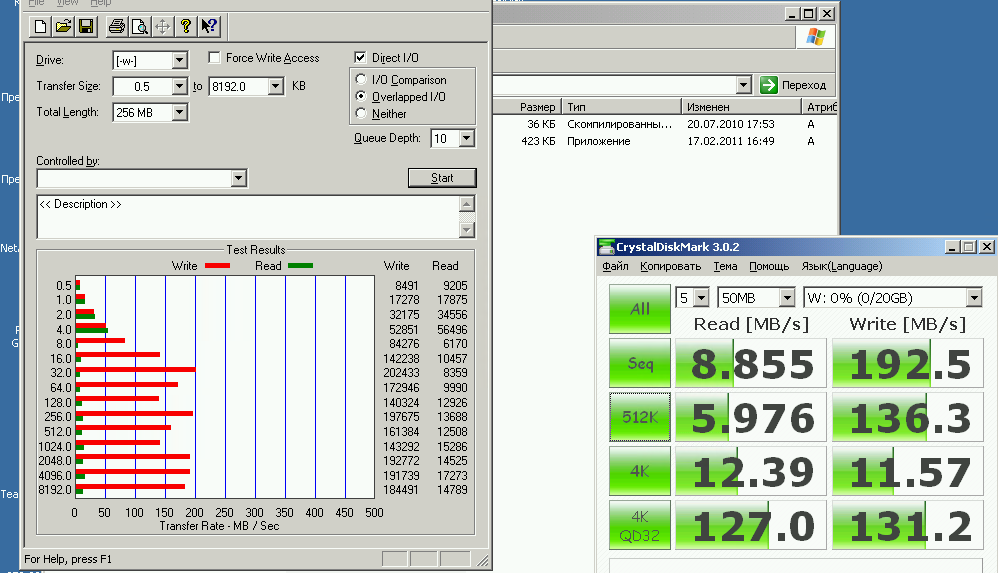
Task: Enable the Force Write Access checkbox
Action: pos(215,58)
